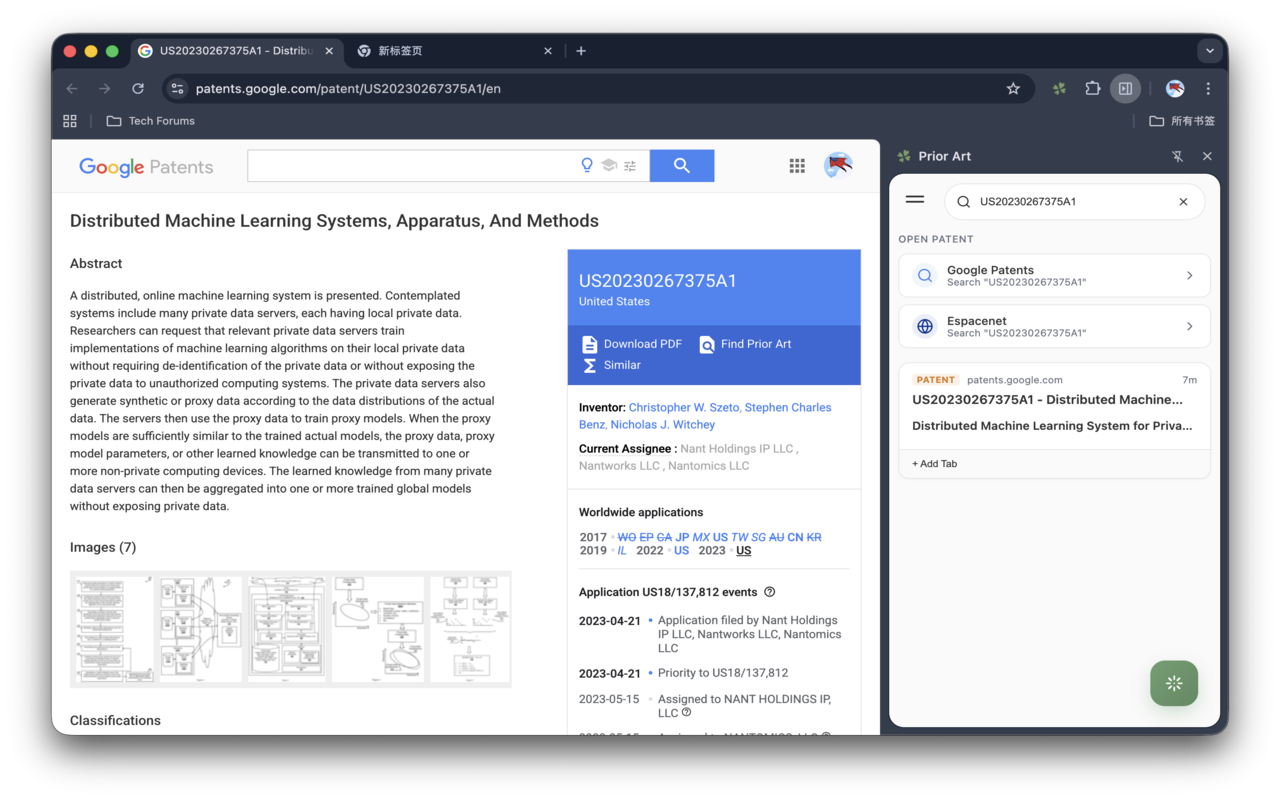View site information icon in address bar
This screenshot has height=800, width=1280.
[x=177, y=89]
